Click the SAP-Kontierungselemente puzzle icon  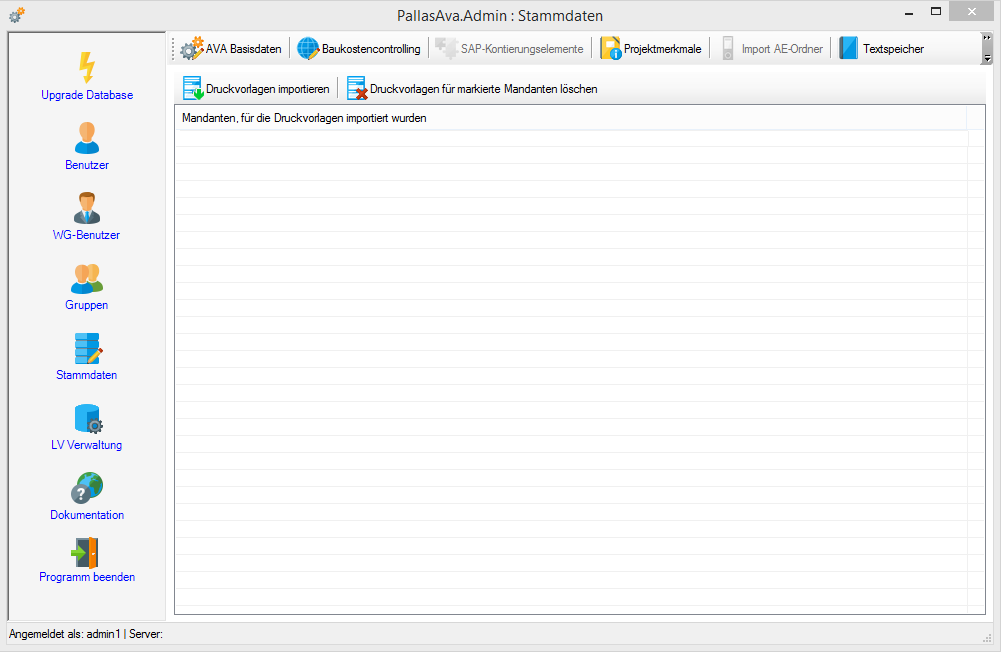(446, 49)
